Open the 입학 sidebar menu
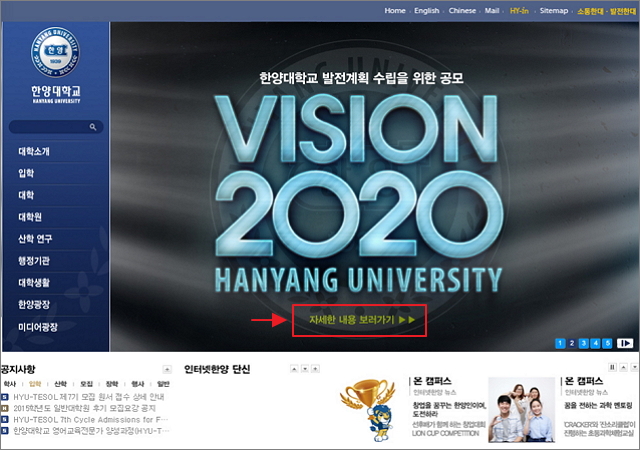Image resolution: width=640 pixels, height=450 pixels. point(26,174)
